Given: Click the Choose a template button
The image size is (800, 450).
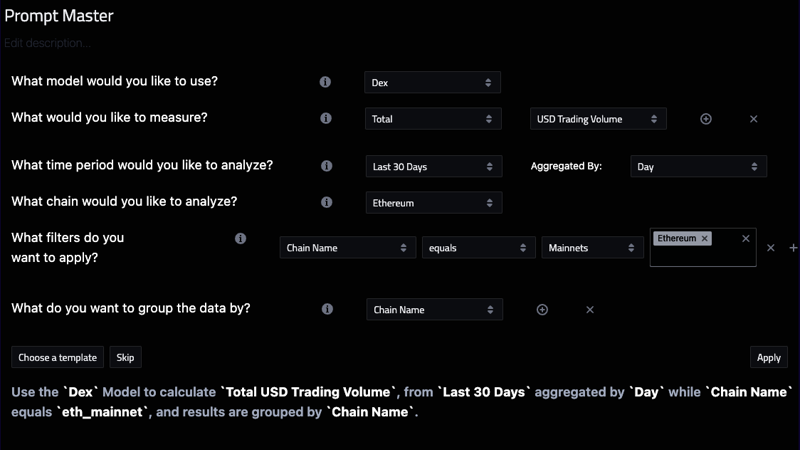Looking at the screenshot, I should (57, 357).
